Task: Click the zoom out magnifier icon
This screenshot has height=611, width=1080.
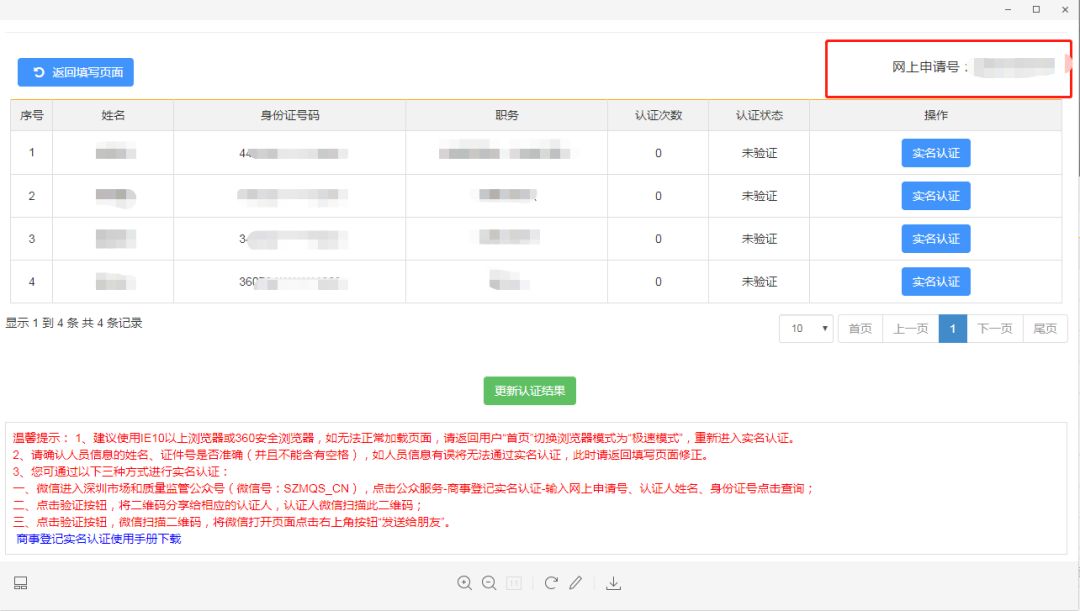Action: coord(489,583)
